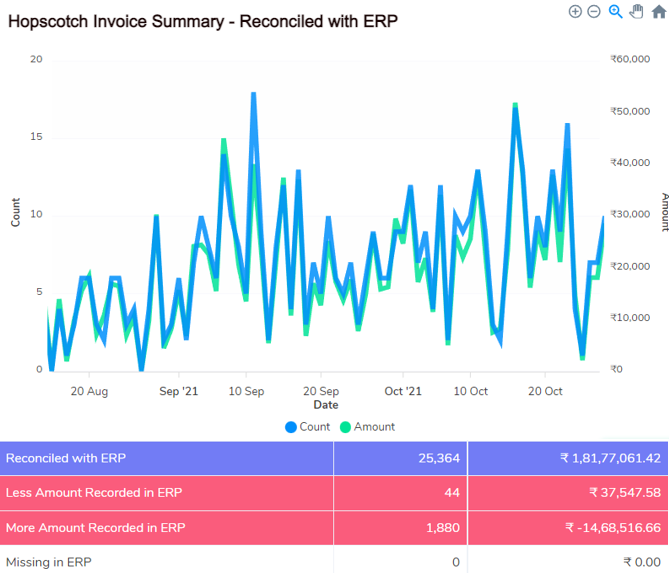
Task: Click the Oct '21 date axis label
Action: 403,391
